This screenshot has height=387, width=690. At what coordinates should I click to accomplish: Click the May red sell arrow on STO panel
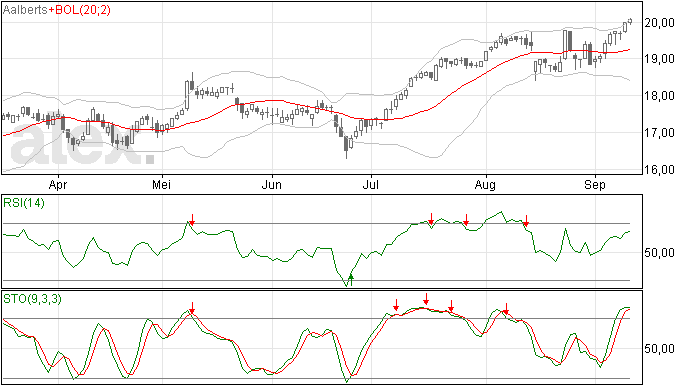coord(192,308)
